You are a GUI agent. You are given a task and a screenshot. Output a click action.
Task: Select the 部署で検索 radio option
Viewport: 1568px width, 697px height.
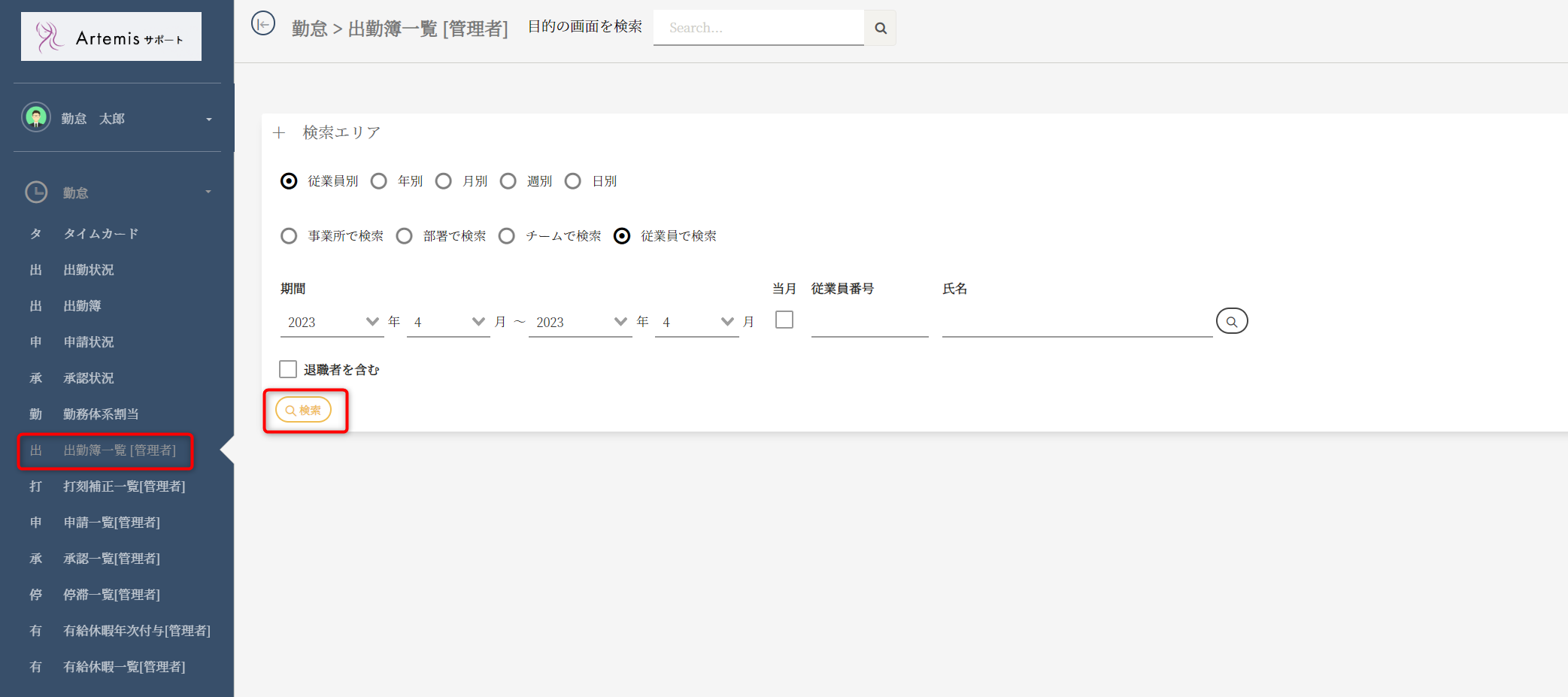[x=405, y=236]
